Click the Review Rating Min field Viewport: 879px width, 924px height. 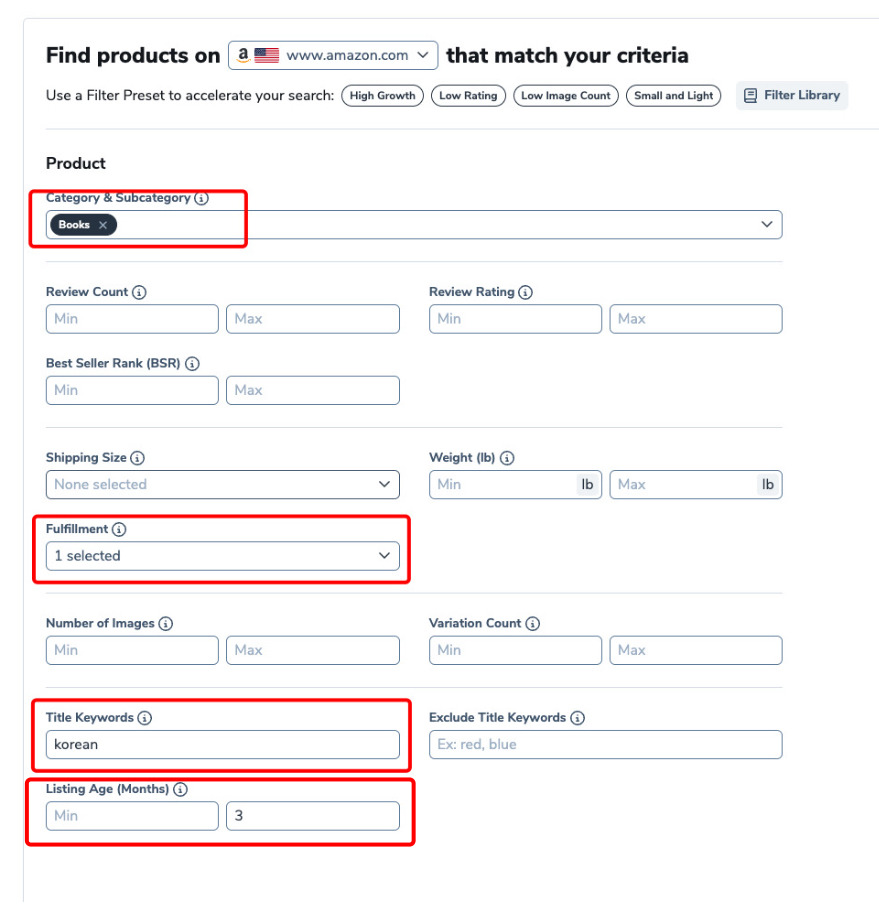tap(515, 319)
